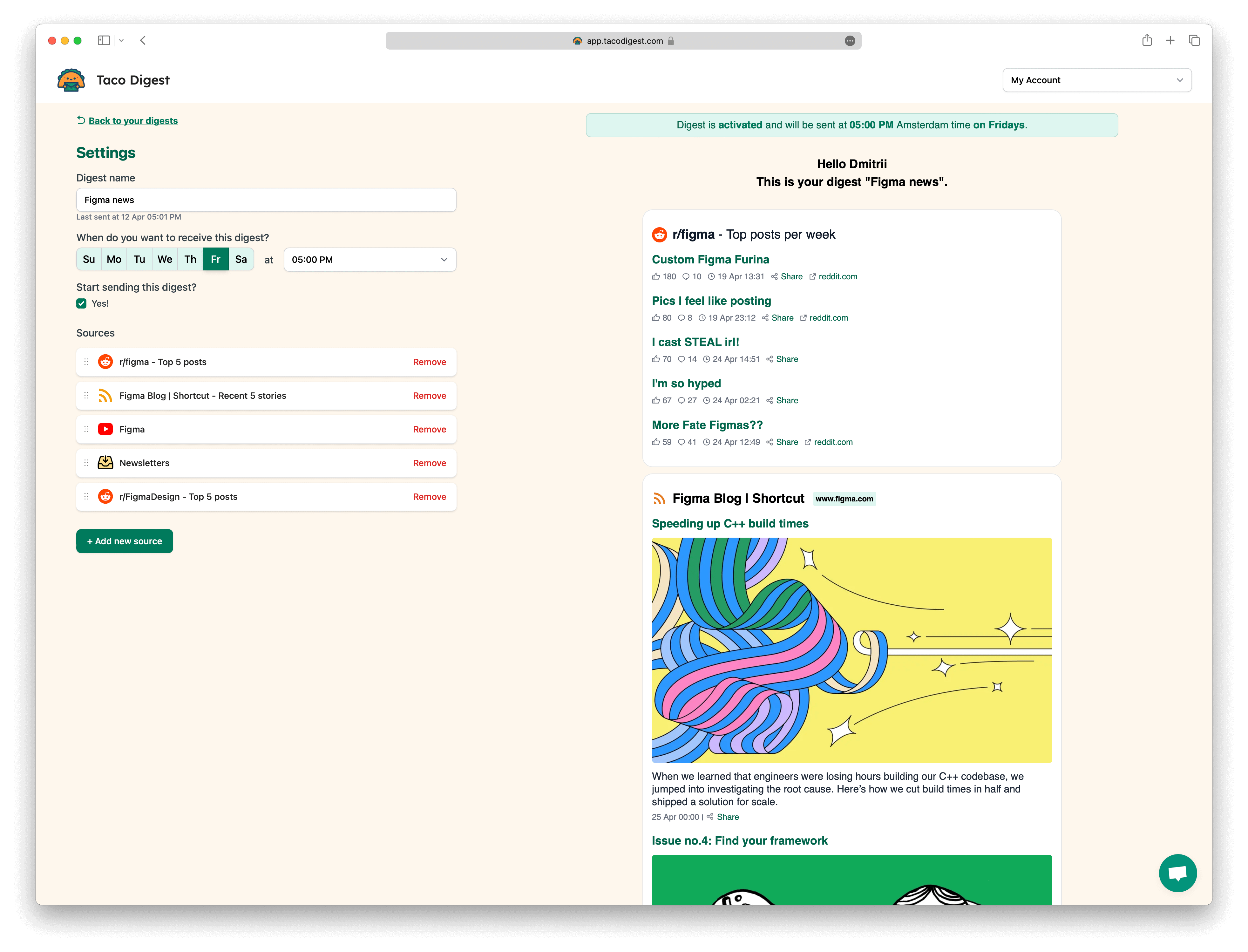Click the back arrow icon beside Back to digests
This screenshot has height=952, width=1248.
(81, 120)
